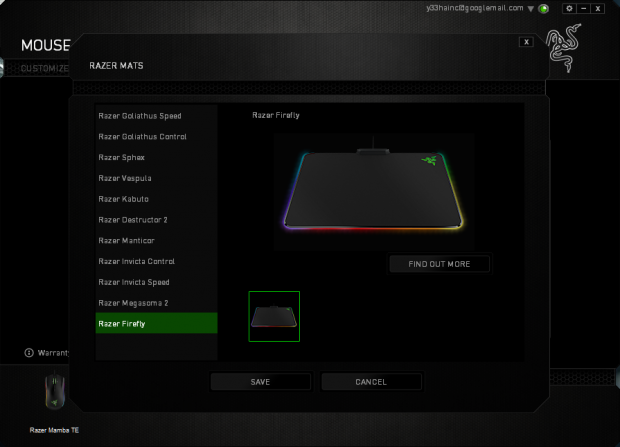
Task: Open the settings gear icon
Action: click(x=569, y=8)
